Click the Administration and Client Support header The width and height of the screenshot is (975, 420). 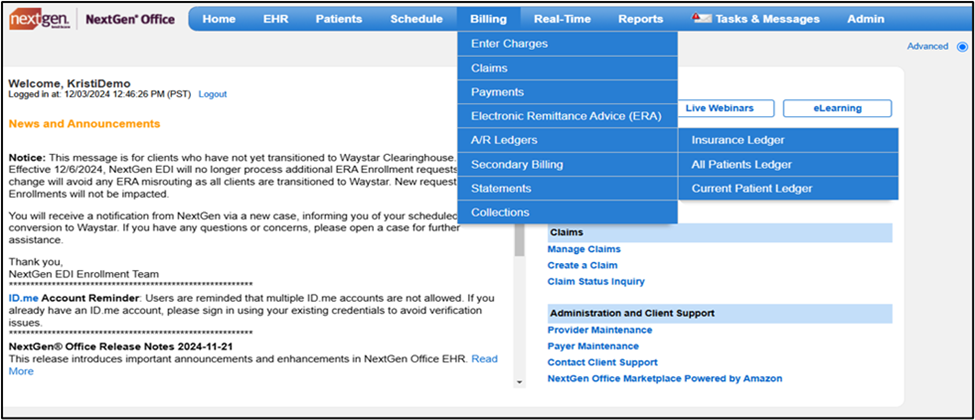point(720,314)
